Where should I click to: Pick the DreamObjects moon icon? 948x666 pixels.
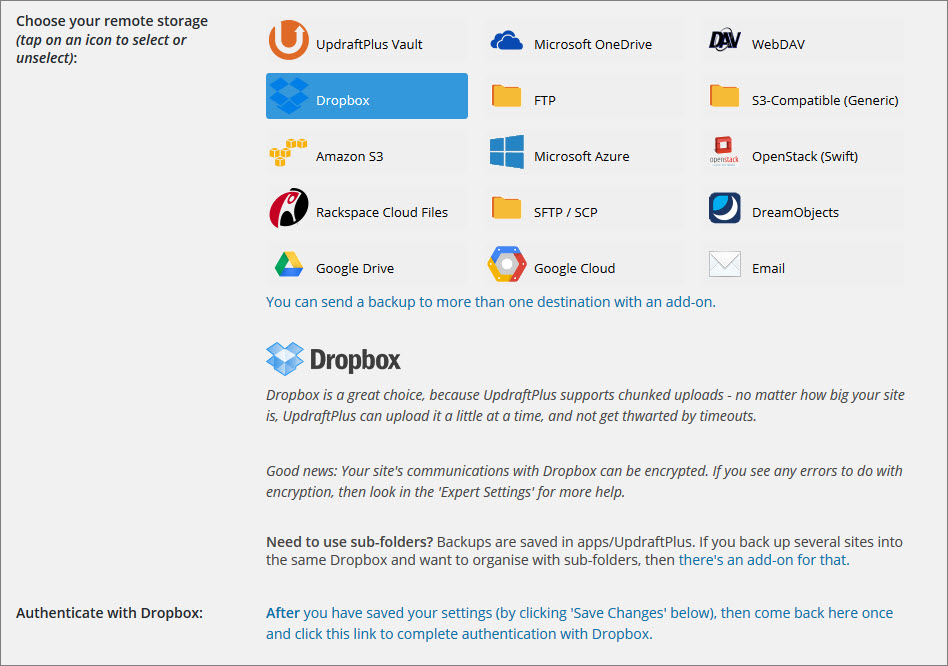point(725,209)
